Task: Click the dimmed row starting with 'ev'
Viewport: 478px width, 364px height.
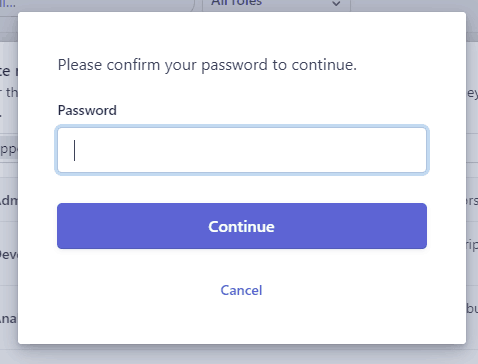Action: point(9,255)
